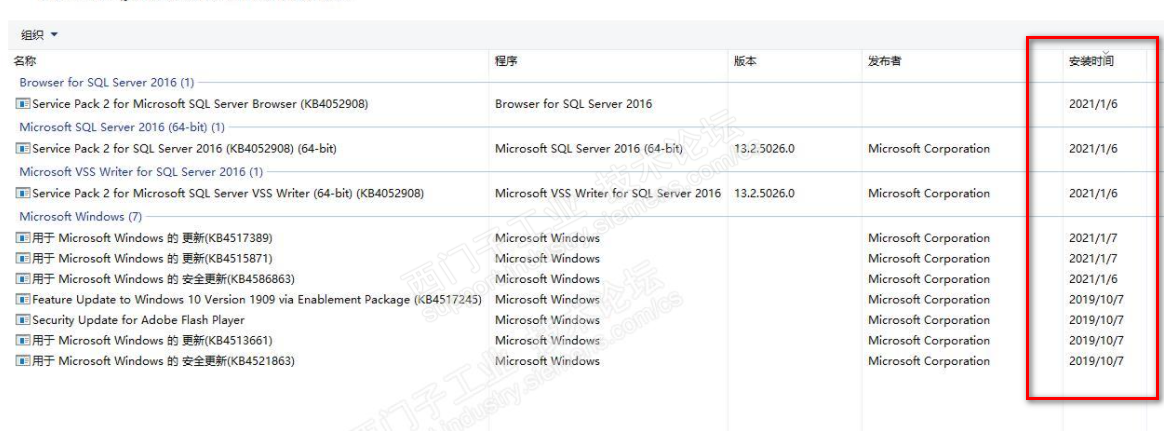Open the 组织 dropdown menu
Viewport: 1164px width, 431px height.
click(x=40, y=35)
